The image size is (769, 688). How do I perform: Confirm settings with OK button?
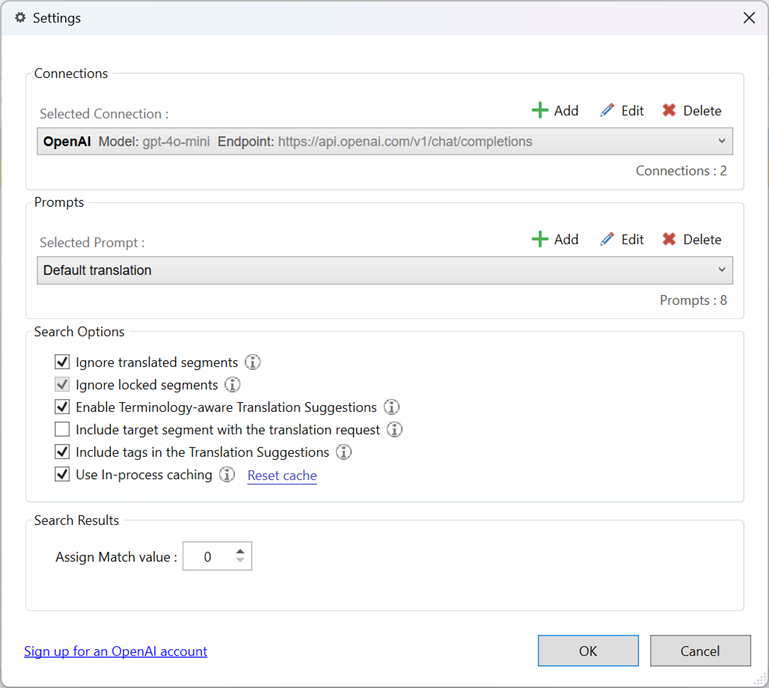588,651
